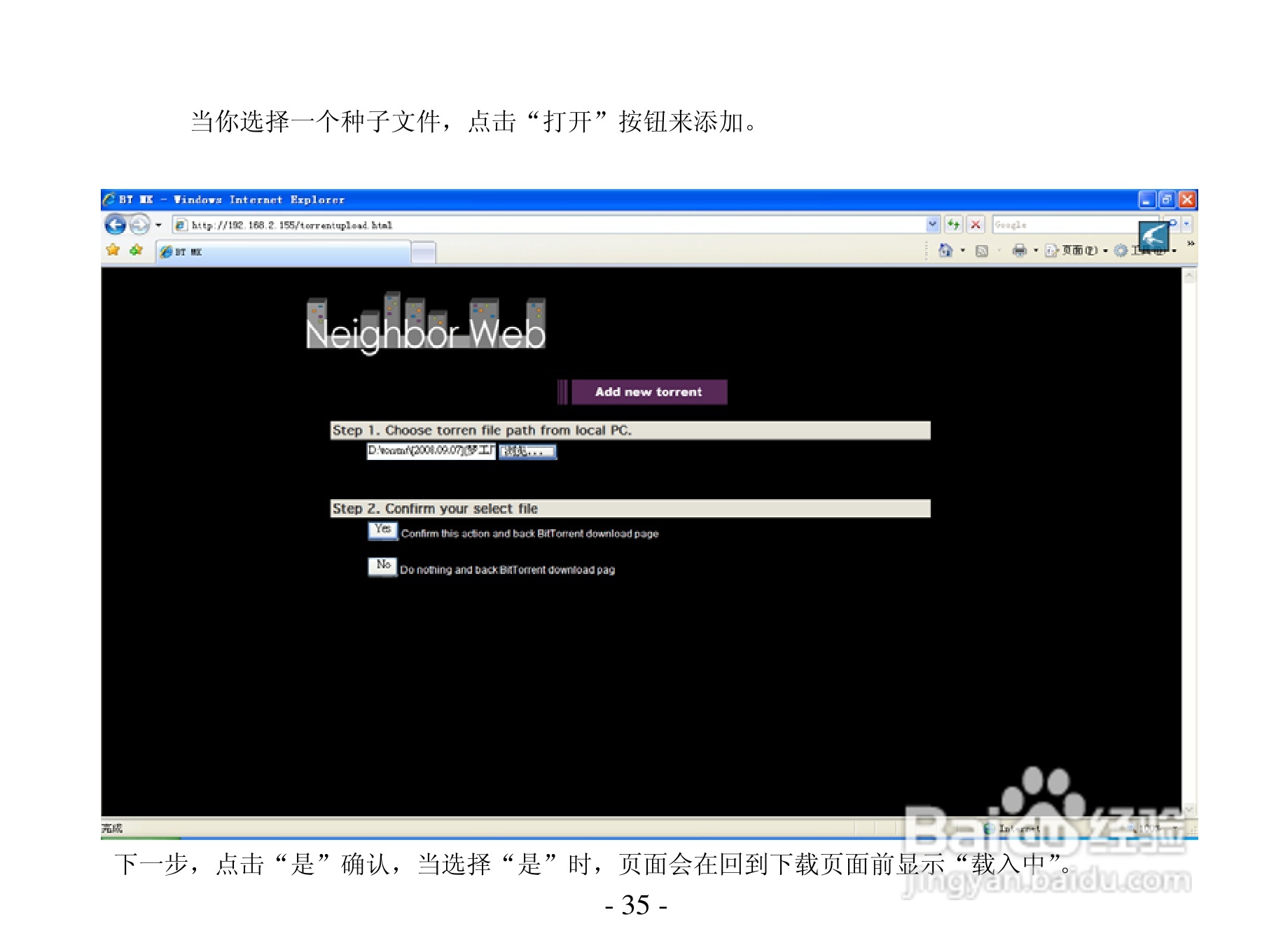
Task: Open the Print options dropdown arrow
Action: [x=1036, y=250]
